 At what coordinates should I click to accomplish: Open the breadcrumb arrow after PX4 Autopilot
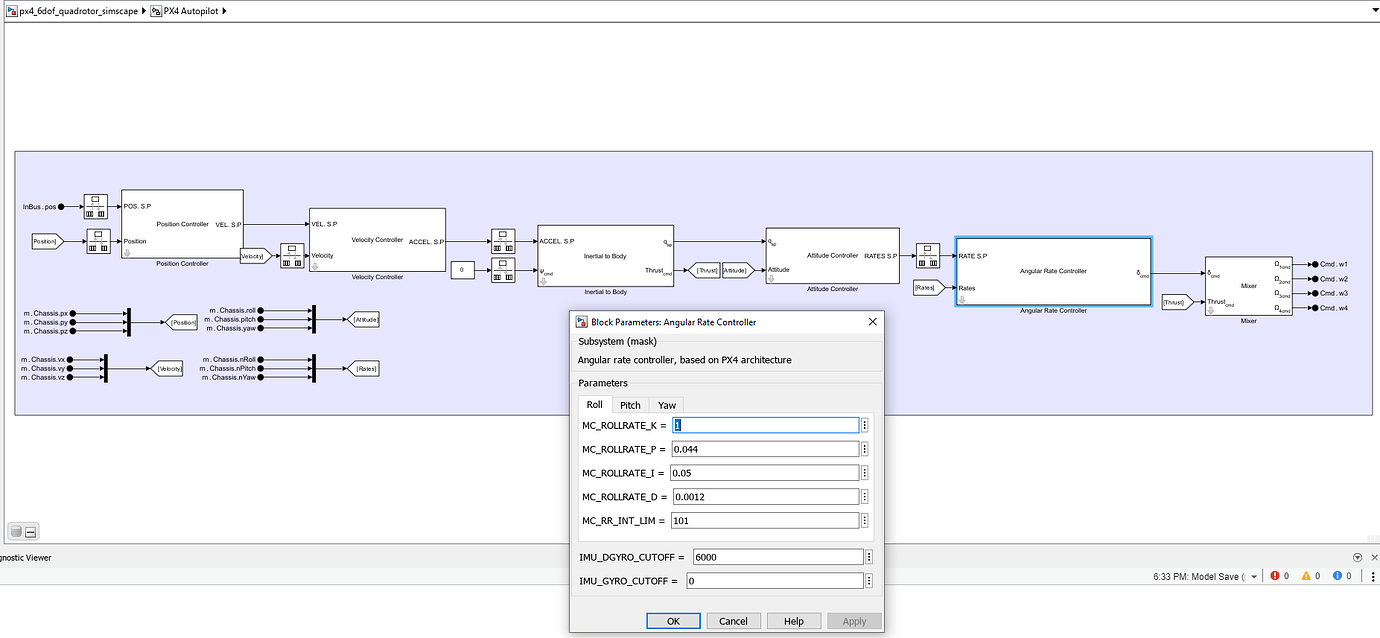pos(224,10)
